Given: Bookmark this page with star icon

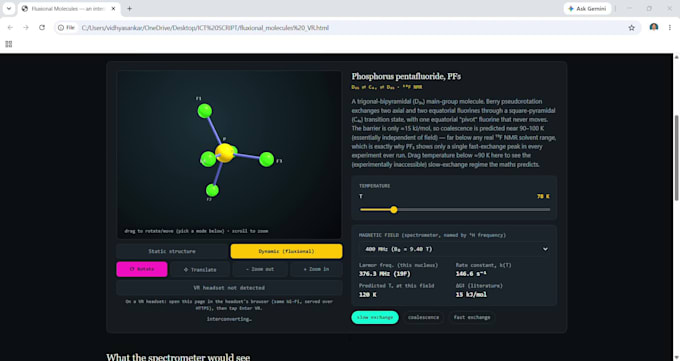Looking at the screenshot, I should [x=631, y=28].
